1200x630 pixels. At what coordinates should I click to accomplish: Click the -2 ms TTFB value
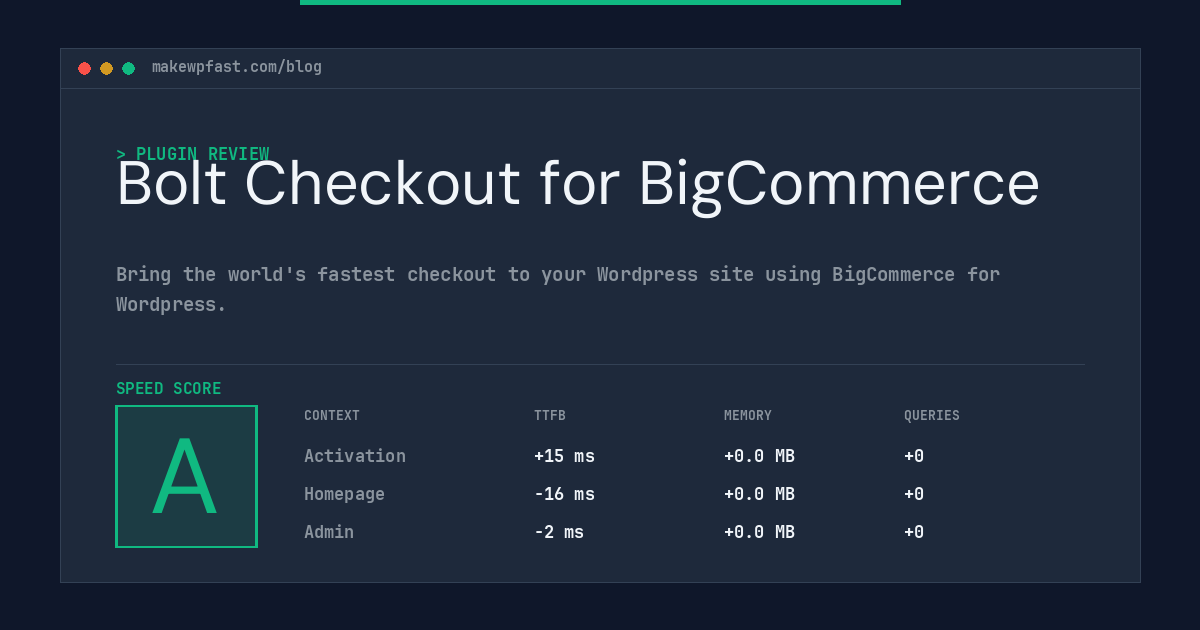(559, 532)
